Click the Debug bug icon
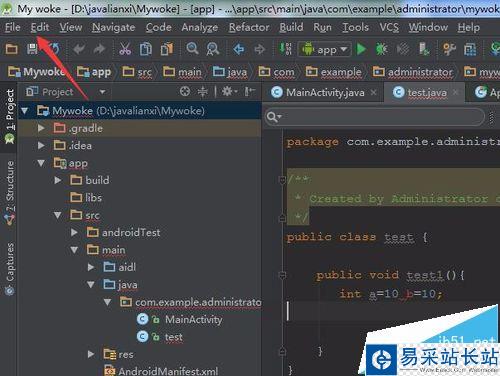Image resolution: width=500 pixels, height=376 pixels. click(381, 49)
